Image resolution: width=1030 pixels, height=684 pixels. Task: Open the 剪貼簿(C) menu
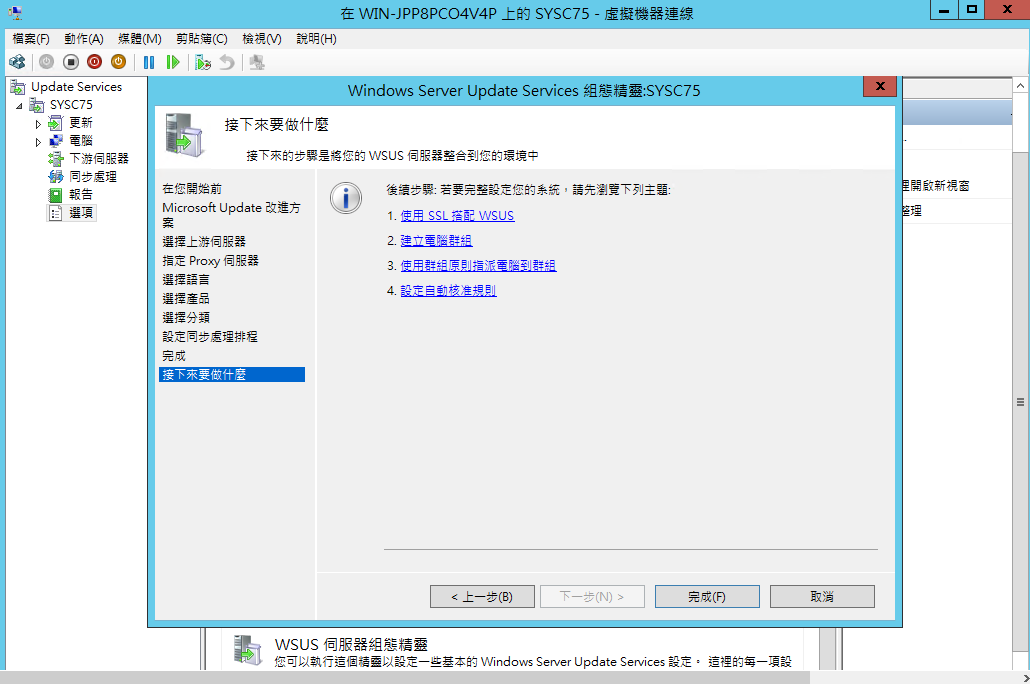[202, 39]
